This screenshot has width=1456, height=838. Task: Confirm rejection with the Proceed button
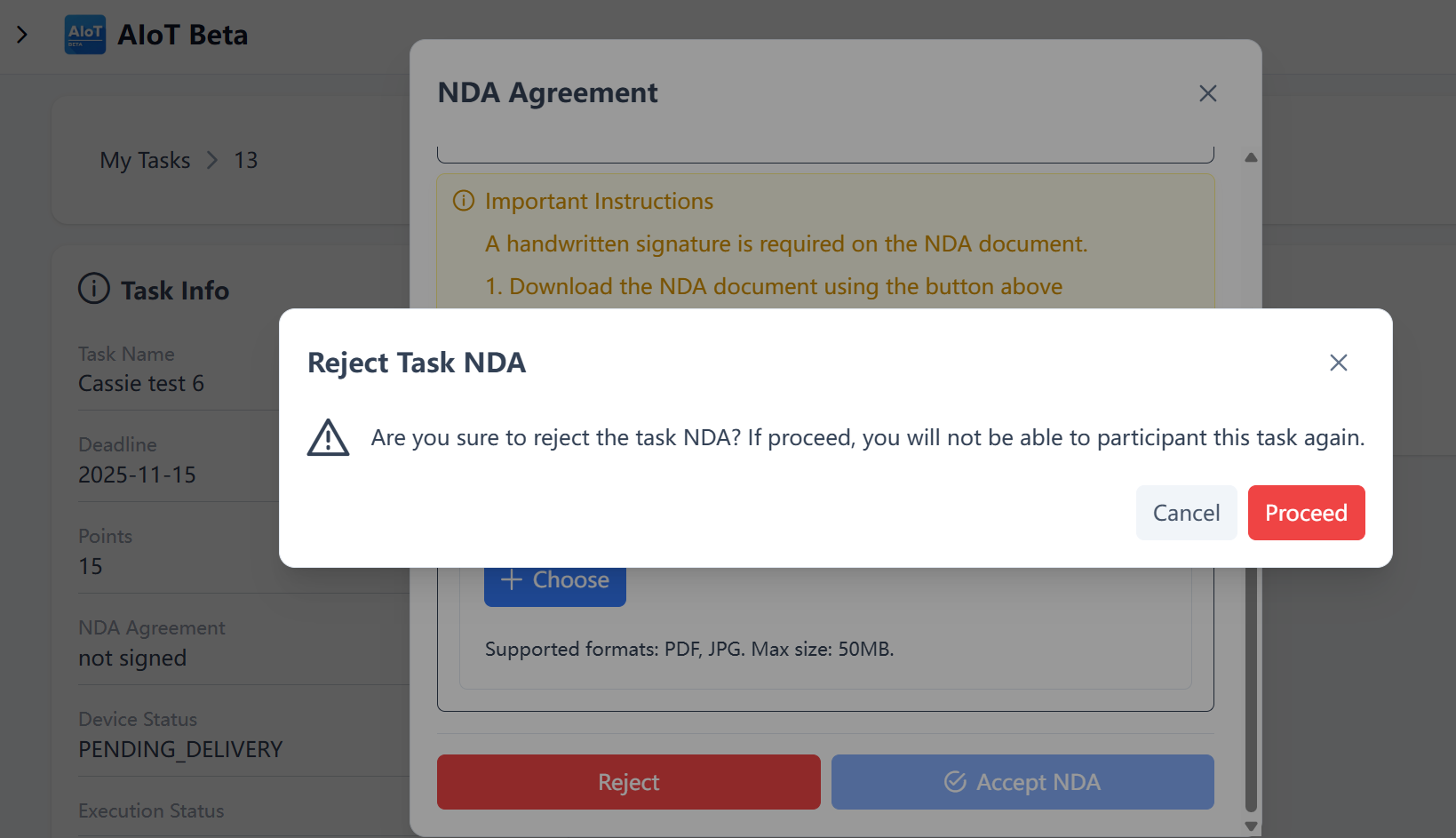pos(1305,513)
